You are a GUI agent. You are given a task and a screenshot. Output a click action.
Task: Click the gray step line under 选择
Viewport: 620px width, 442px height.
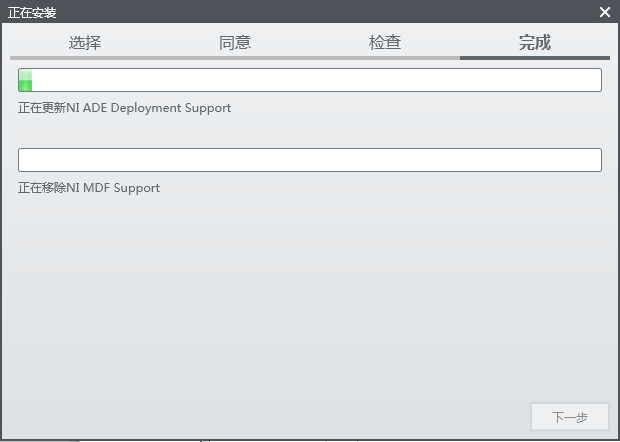tap(85, 58)
